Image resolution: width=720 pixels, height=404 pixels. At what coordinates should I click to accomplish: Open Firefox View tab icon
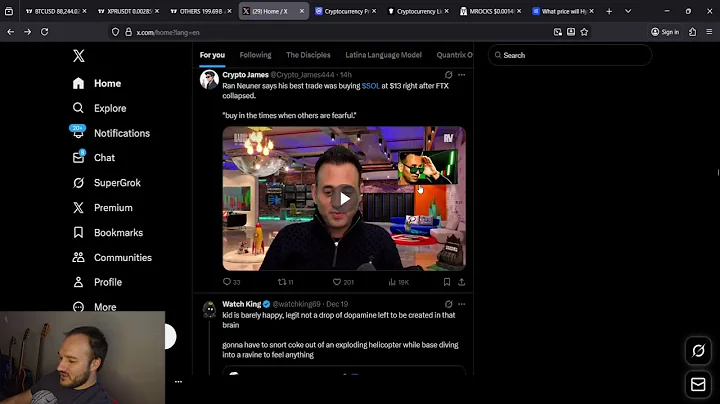9,11
